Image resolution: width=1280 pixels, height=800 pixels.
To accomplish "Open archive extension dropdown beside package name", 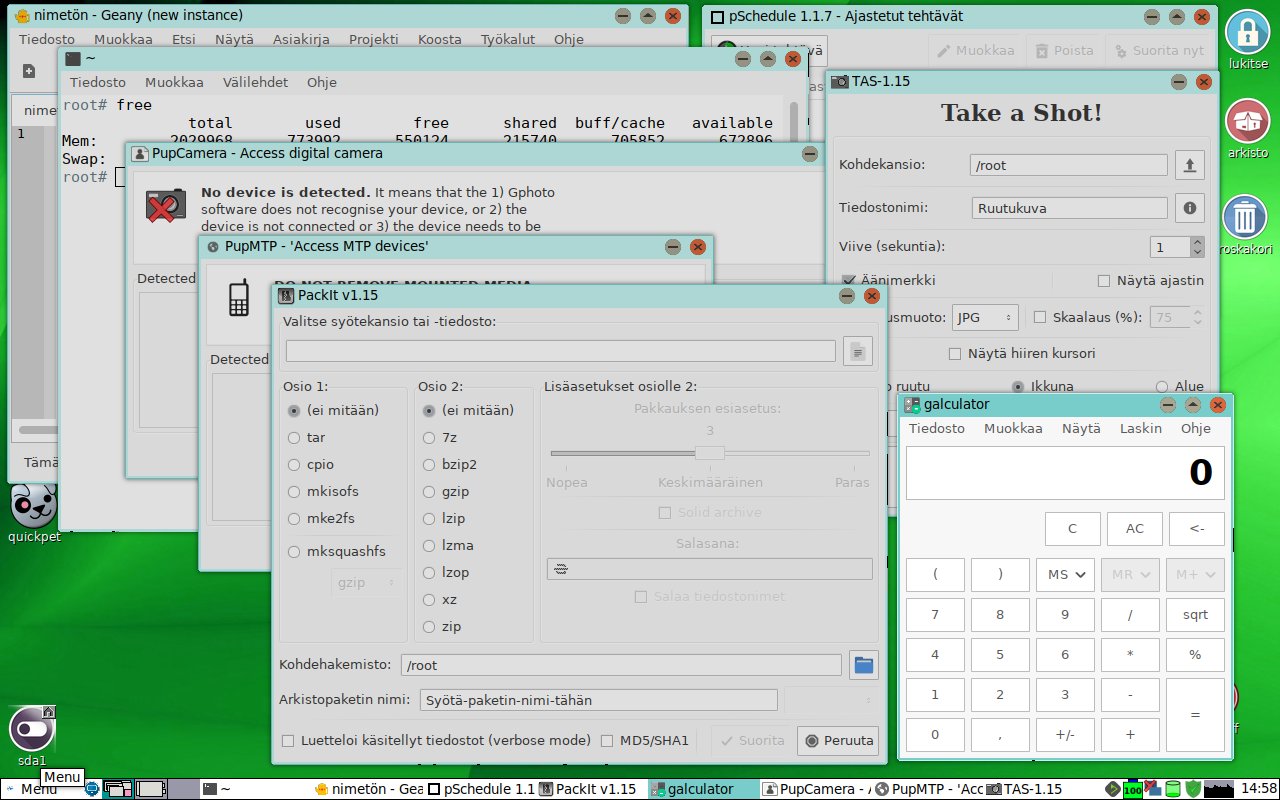I will pyautogui.click(x=830, y=700).
